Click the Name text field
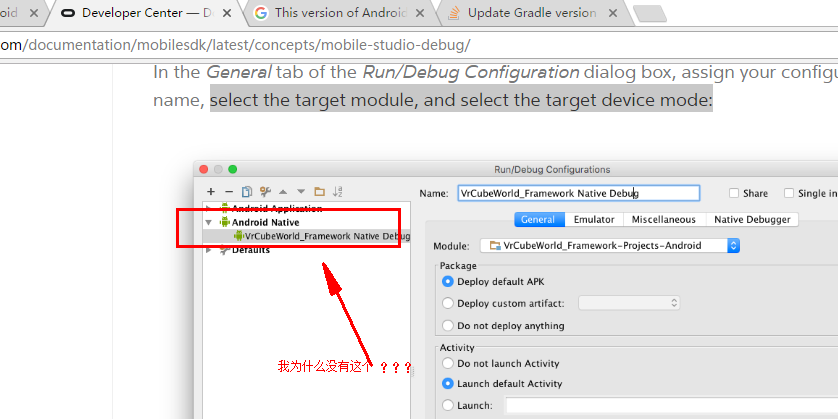Screen dimensions: 838x419 click(579, 193)
